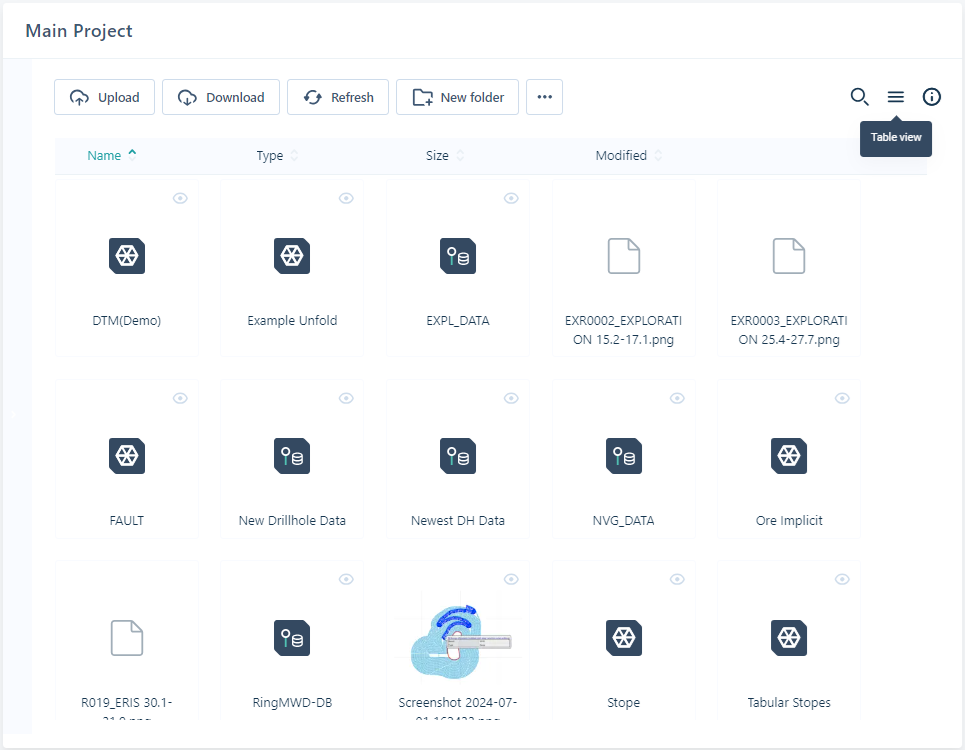This screenshot has width=965, height=750.
Task: Sort files by Type column
Action: tap(270, 156)
